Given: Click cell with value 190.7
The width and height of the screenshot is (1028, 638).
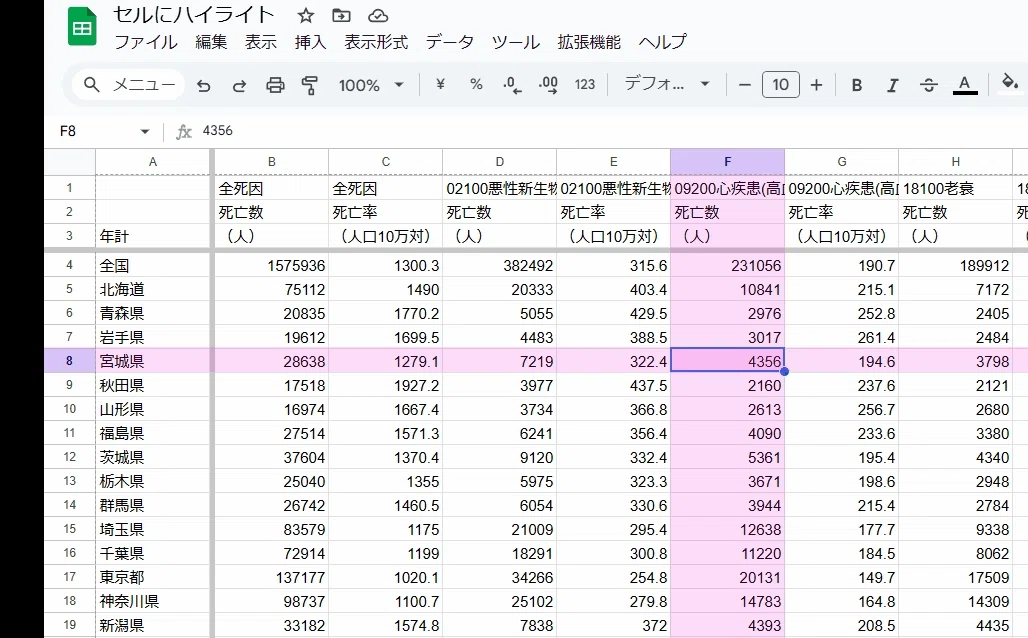Looking at the screenshot, I should coord(841,265).
